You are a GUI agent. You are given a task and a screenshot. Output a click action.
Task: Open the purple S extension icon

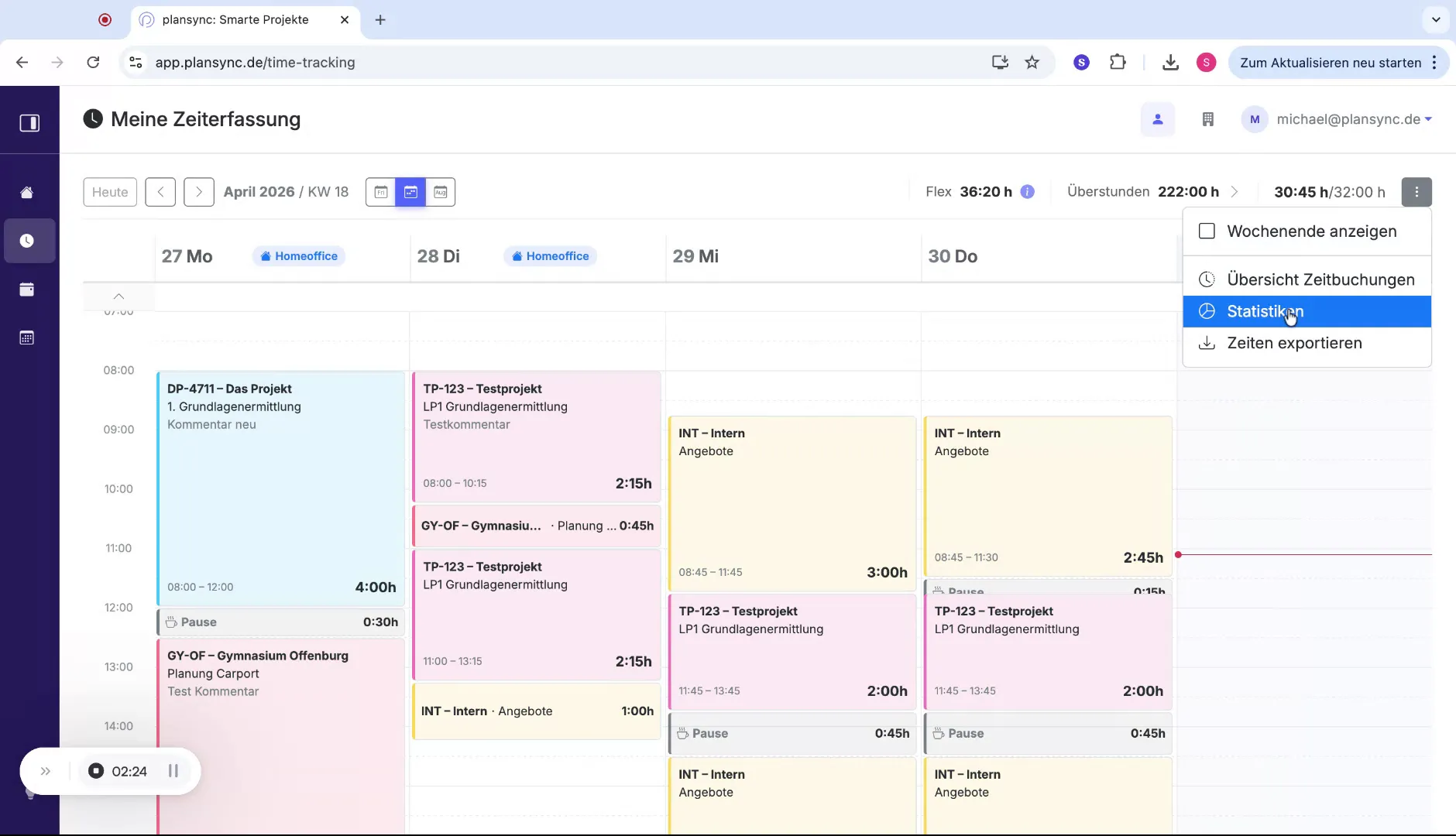pyautogui.click(x=1082, y=63)
